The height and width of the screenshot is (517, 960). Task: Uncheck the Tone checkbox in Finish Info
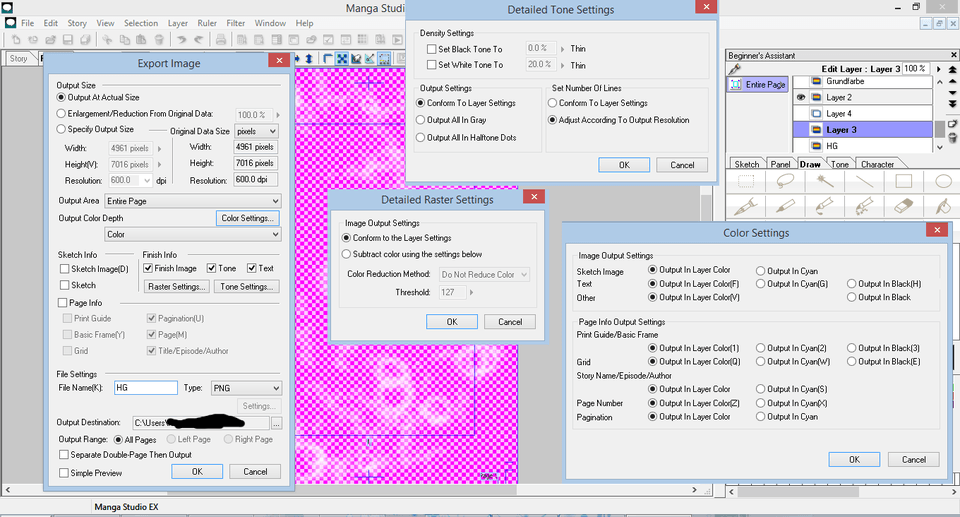[x=211, y=268]
